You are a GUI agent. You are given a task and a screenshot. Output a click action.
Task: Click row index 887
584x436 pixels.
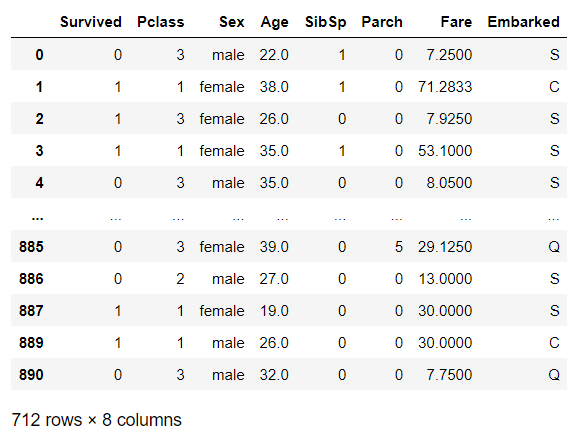pos(31,311)
